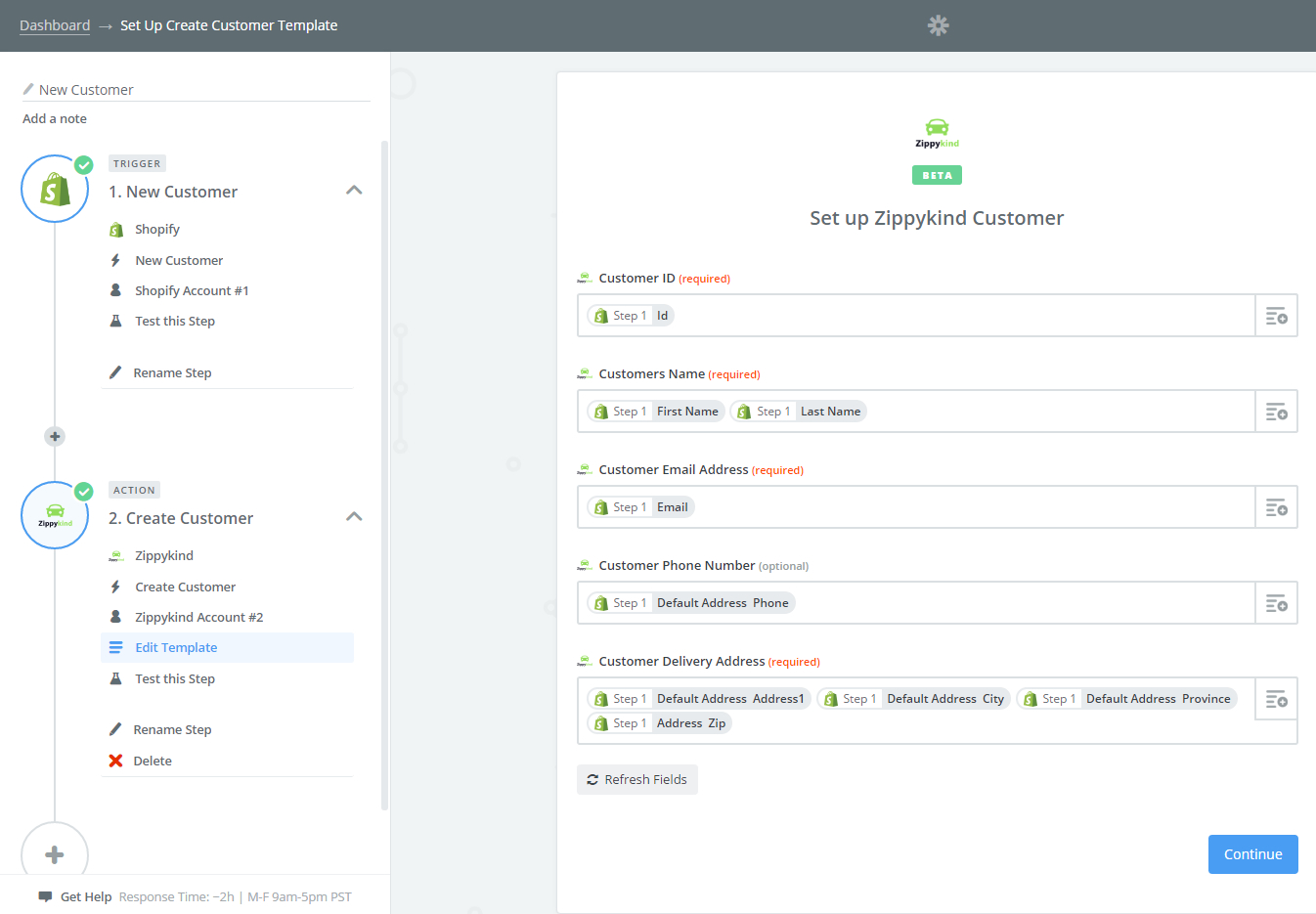This screenshot has height=914, width=1316.
Task: Select the Default Address City token
Action: click(x=913, y=699)
